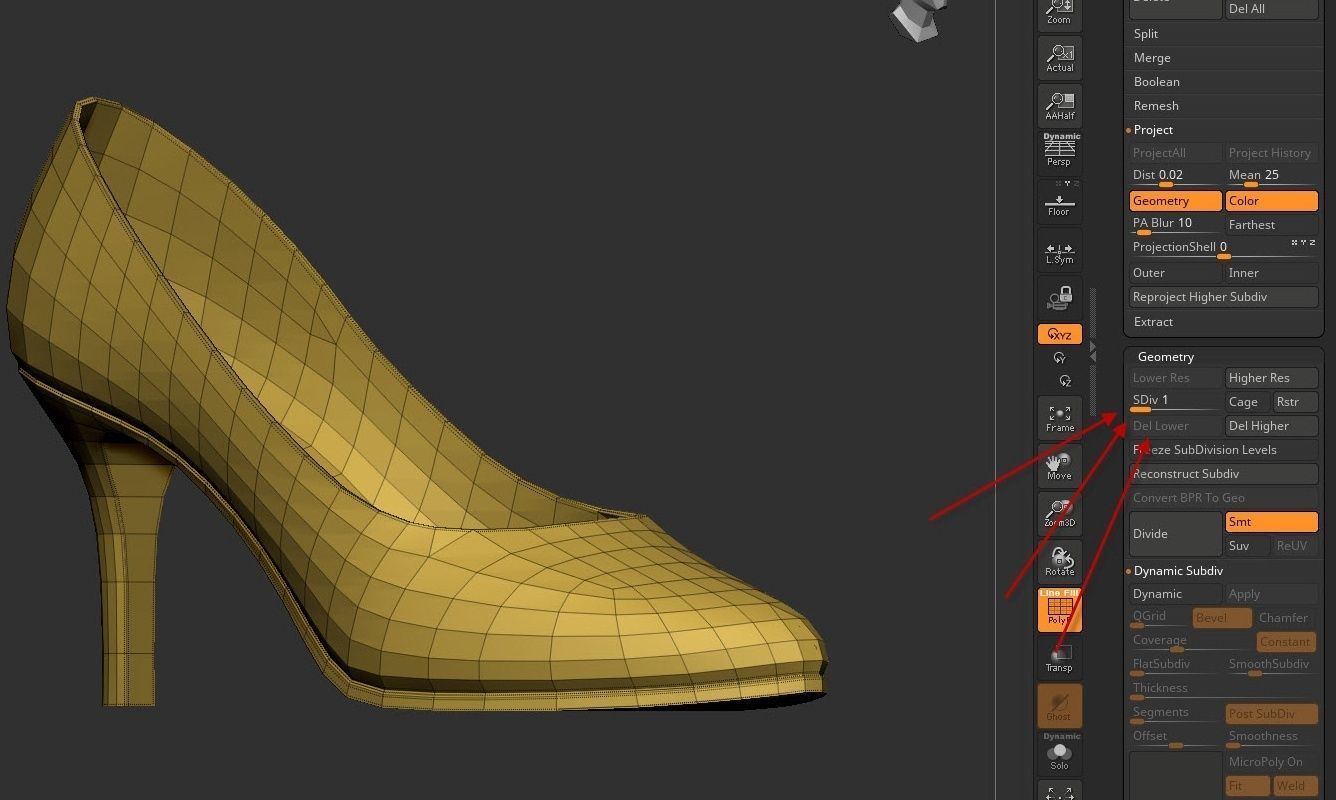The height and width of the screenshot is (800, 1336).
Task: Click the Frame mesh icon
Action: (1059, 418)
